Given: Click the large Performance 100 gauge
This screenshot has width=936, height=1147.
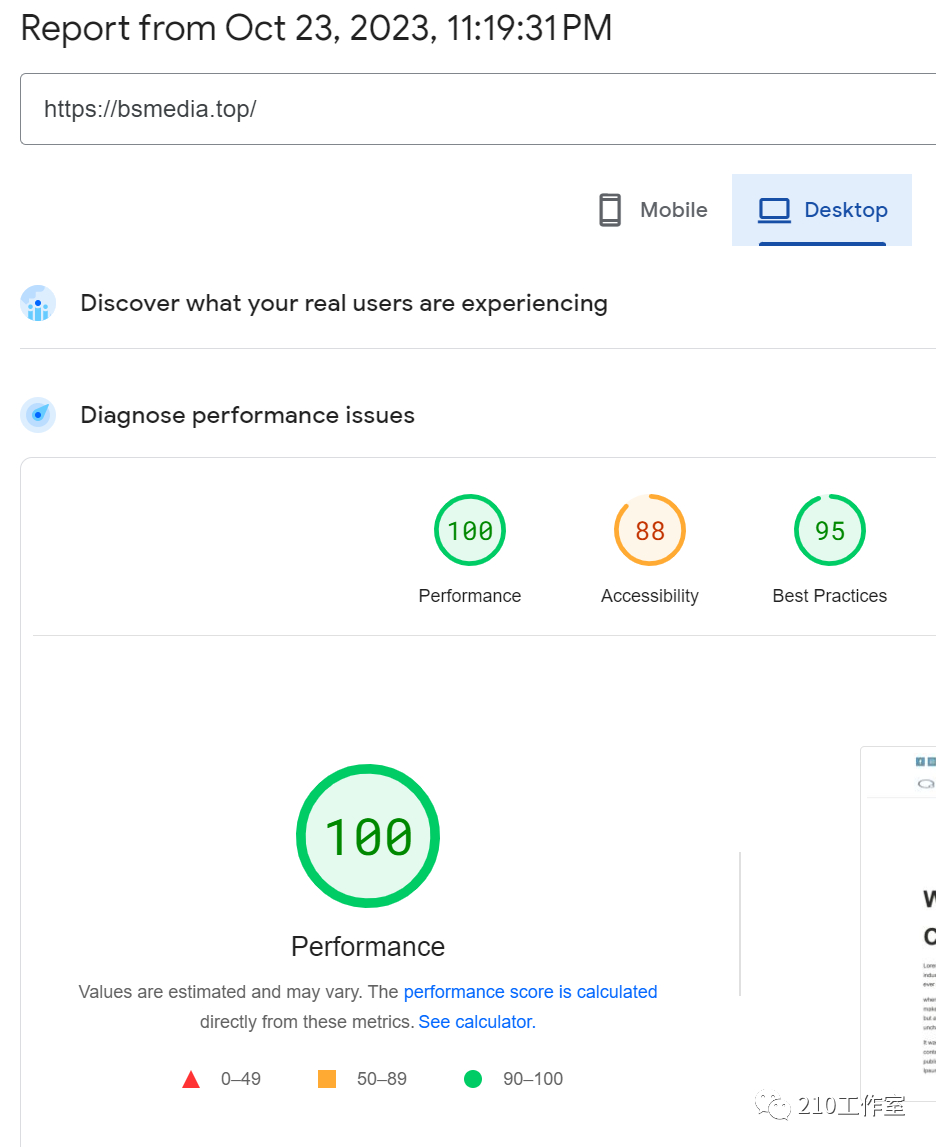Looking at the screenshot, I should coord(368,836).
